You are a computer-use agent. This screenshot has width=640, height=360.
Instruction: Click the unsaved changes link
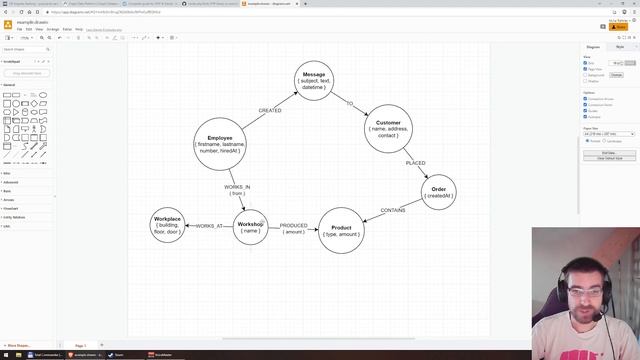(x=104, y=30)
